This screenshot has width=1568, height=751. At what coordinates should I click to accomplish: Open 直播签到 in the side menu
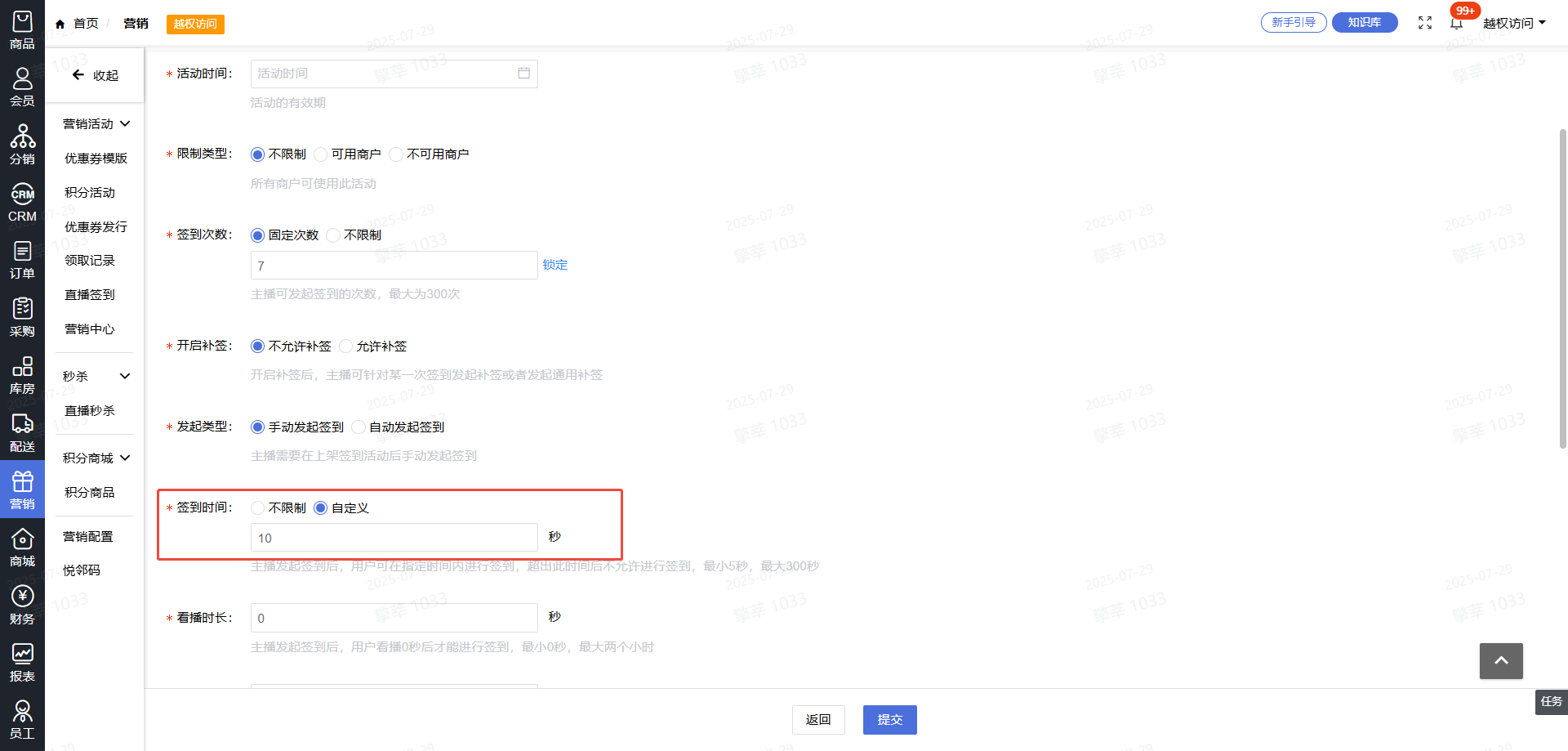click(x=90, y=295)
